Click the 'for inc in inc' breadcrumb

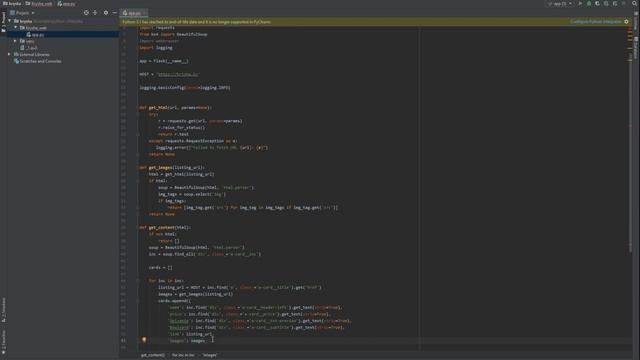pyautogui.click(x=183, y=355)
